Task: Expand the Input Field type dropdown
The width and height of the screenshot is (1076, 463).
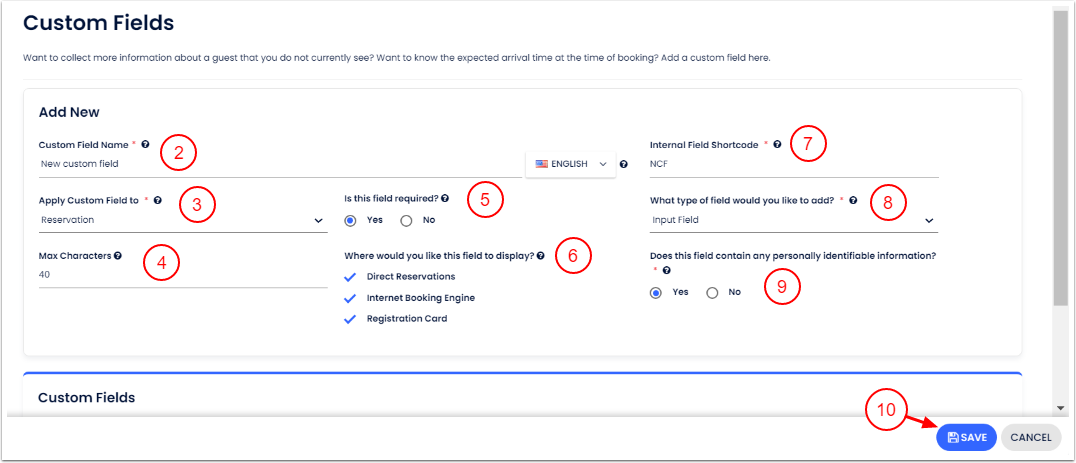Action: 793,221
